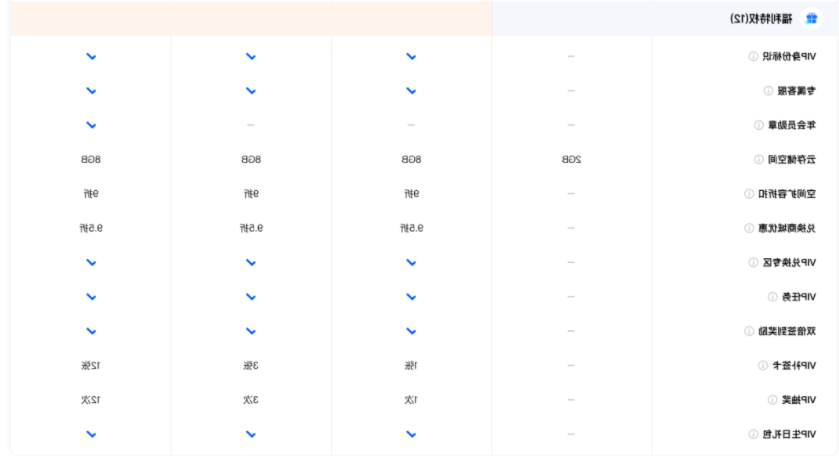Viewport: 839px width, 456px height.
Task: Click the 12张 value in the VIP补签卡 row
Action: [91, 365]
